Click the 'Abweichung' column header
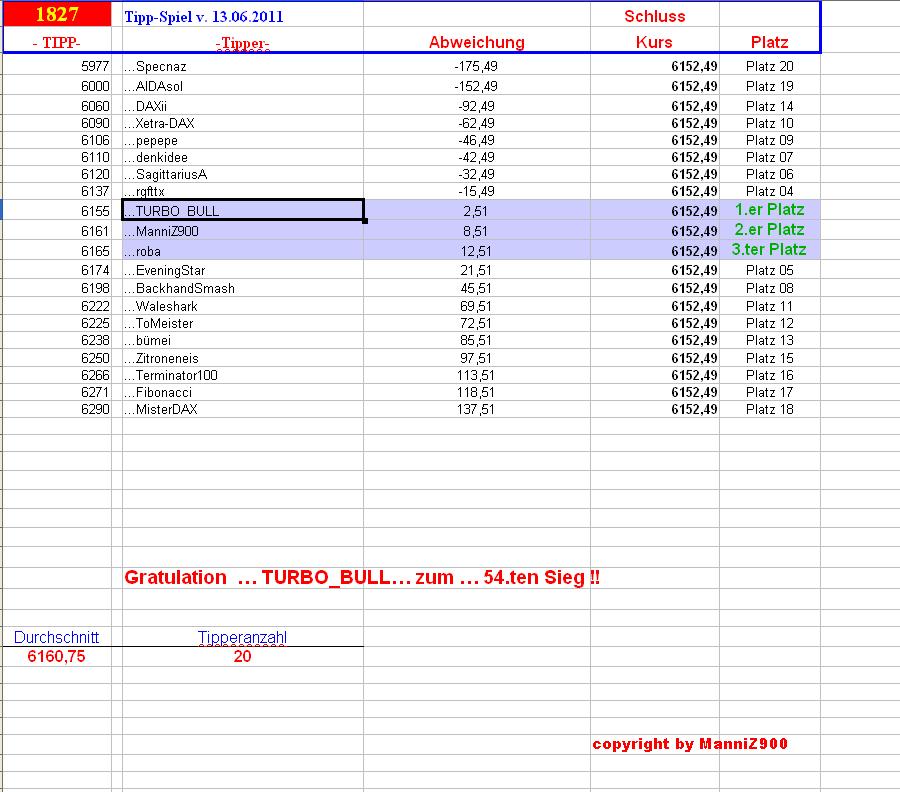Image resolution: width=900 pixels, height=792 pixels. [476, 42]
